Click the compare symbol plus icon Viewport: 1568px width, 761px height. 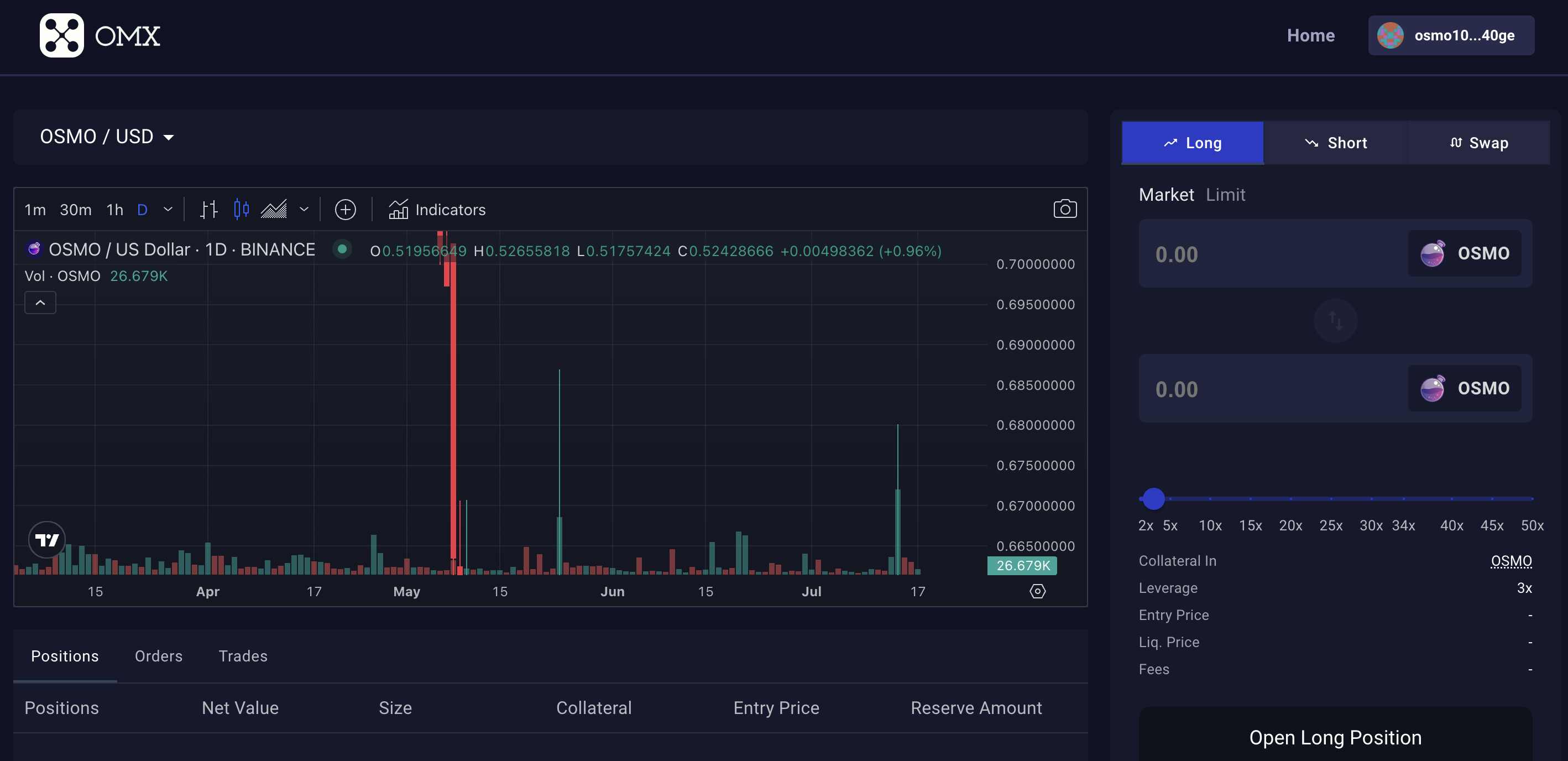click(x=345, y=210)
